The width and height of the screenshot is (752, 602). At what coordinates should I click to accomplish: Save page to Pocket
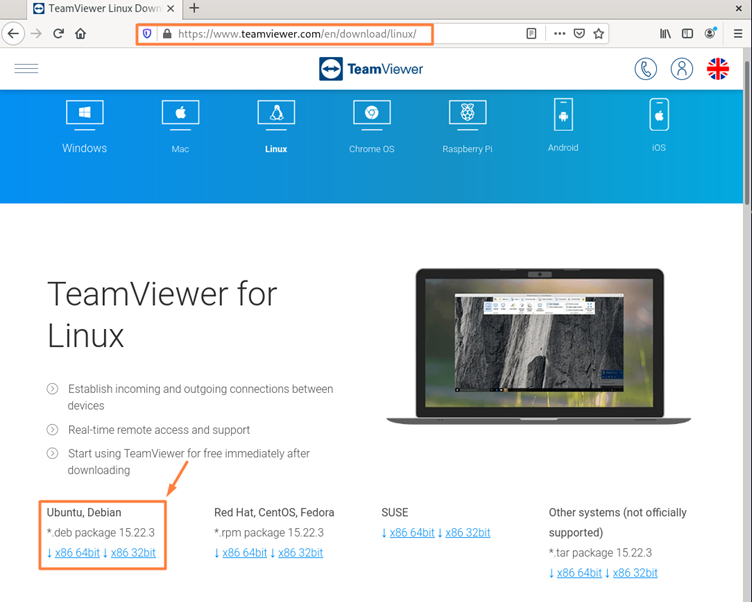click(x=579, y=34)
